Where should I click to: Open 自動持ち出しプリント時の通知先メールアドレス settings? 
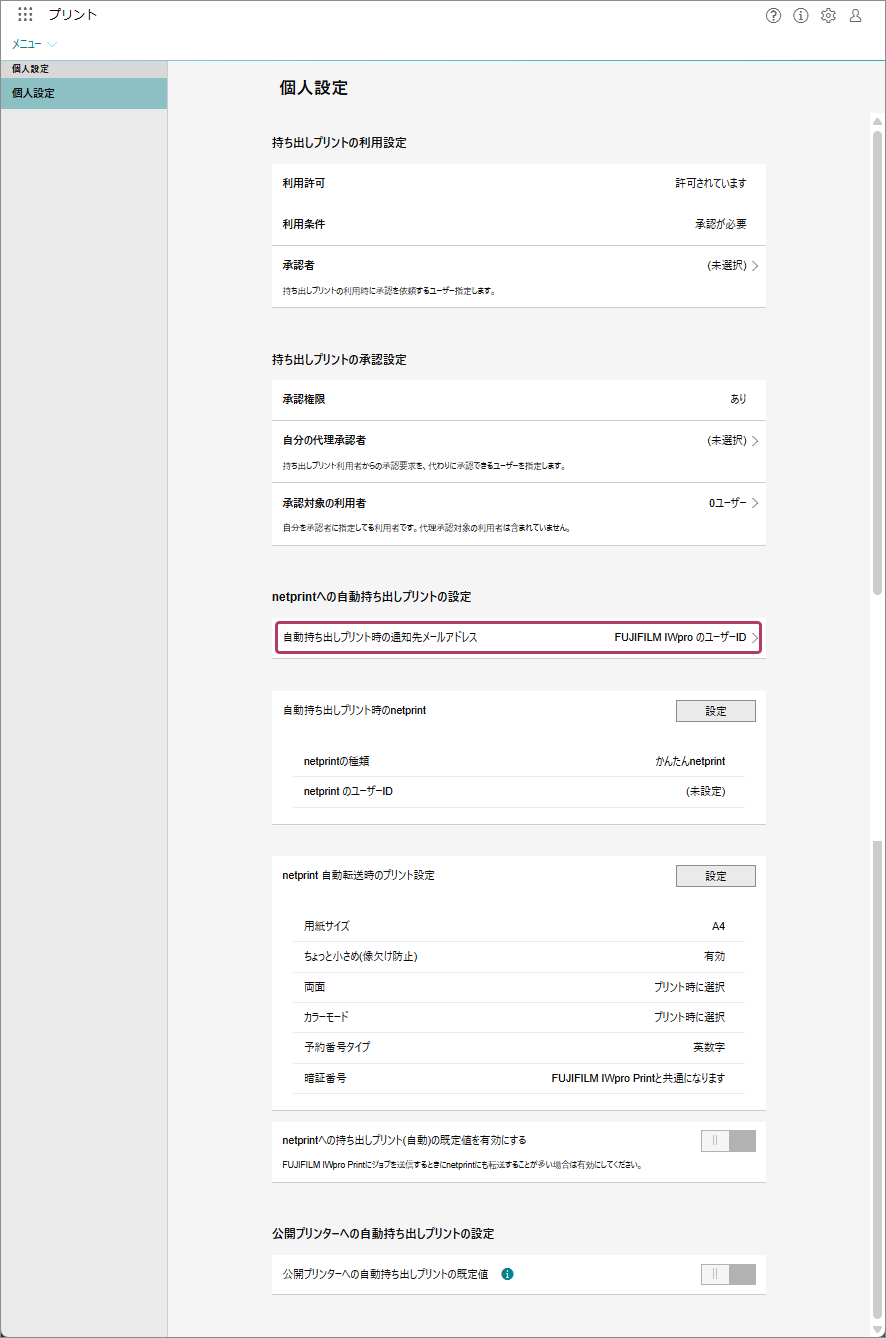(x=518, y=637)
